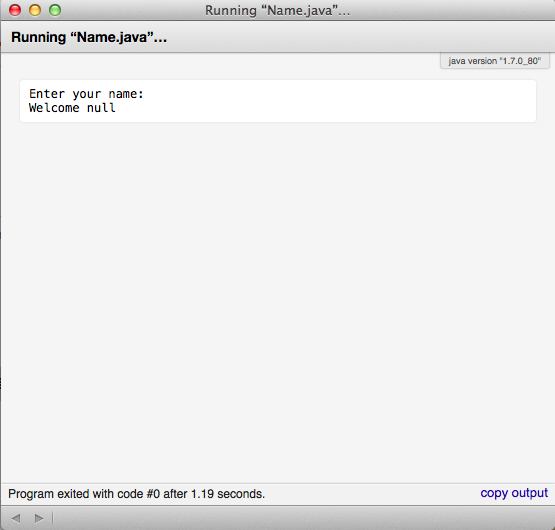This screenshot has width=555, height=530.
Task: Click the java version "1.7.0_80" tag
Action: point(494,61)
